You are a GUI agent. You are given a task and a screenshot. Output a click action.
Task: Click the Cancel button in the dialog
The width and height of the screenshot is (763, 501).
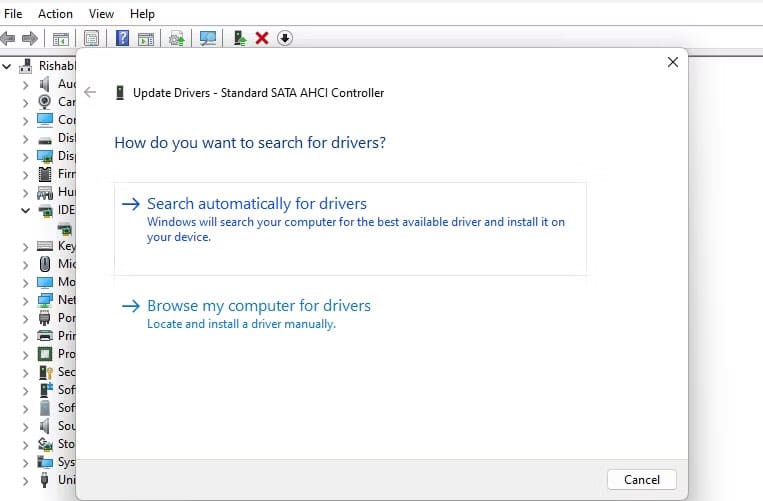(x=642, y=480)
